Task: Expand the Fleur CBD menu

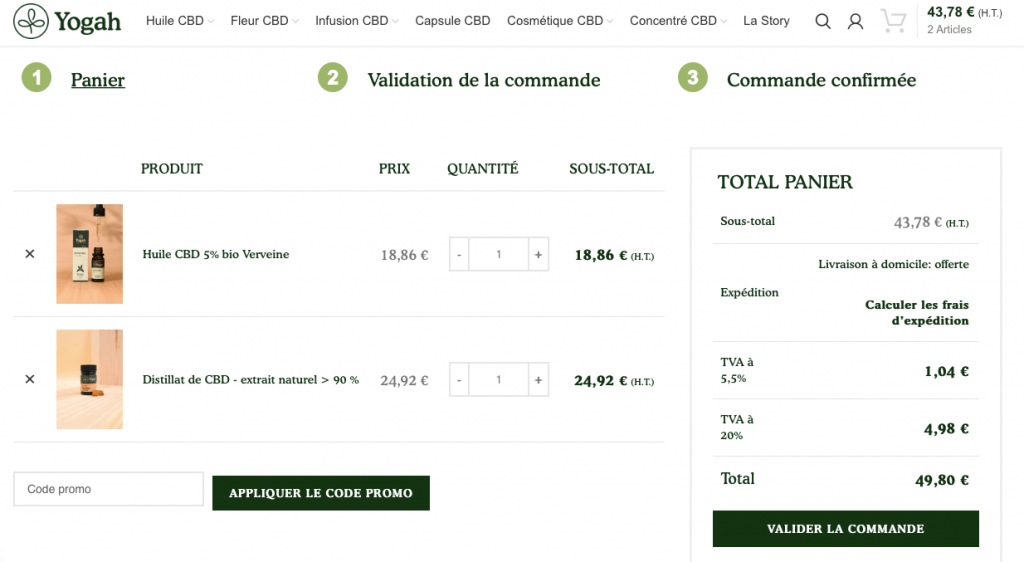Action: (264, 21)
